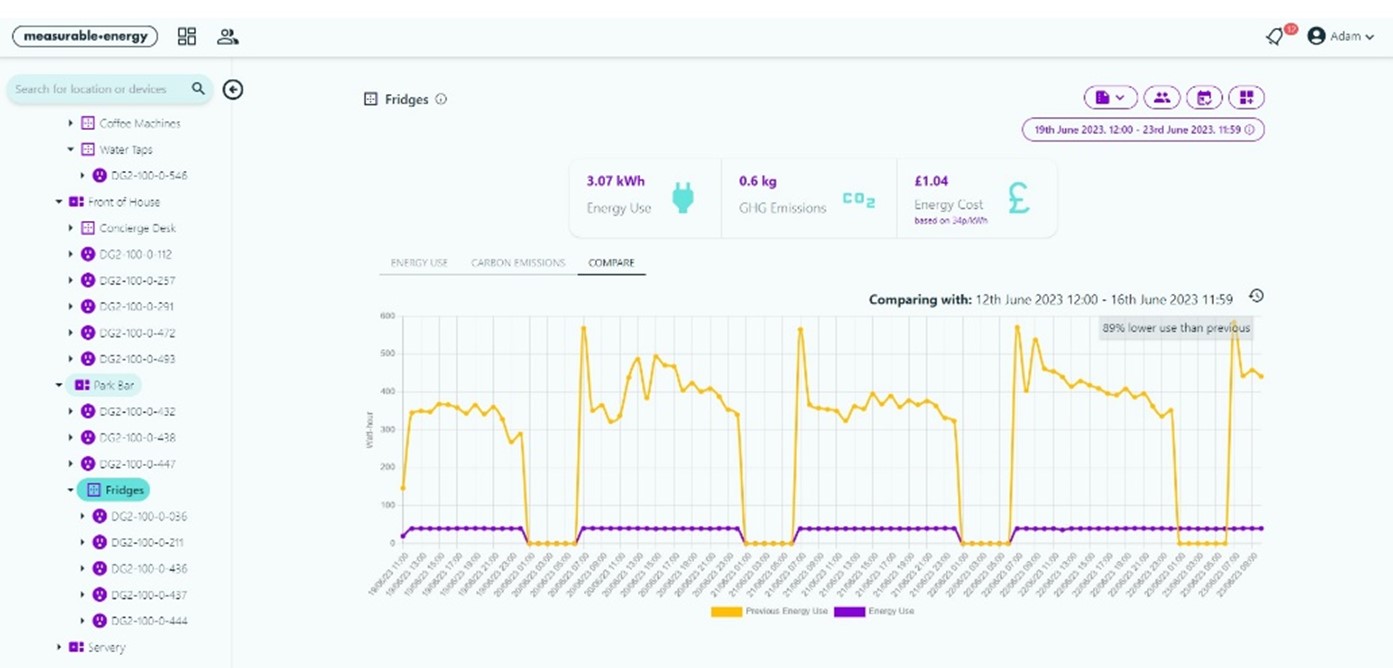
Task: Switch to the CARBON EMISSIONS tab
Action: point(518,263)
